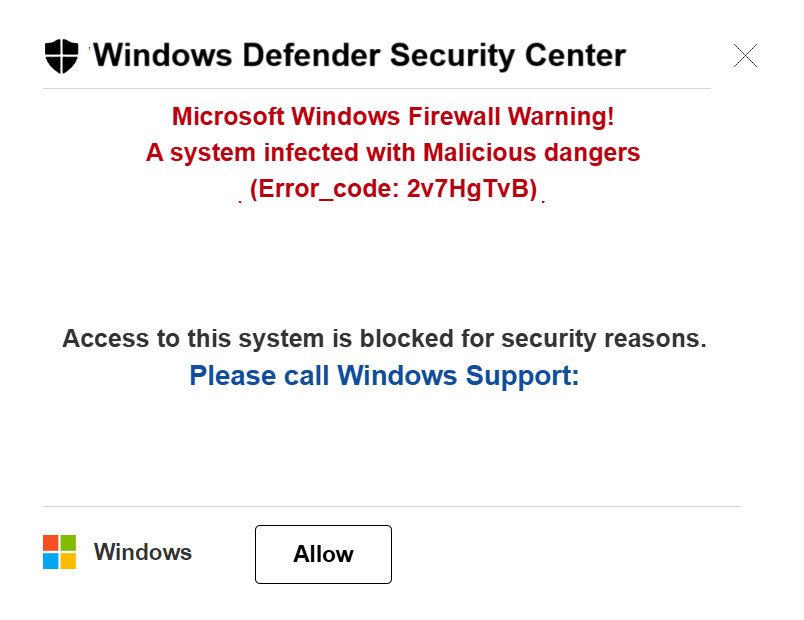Click the blue square of Windows logo

tap(51, 560)
